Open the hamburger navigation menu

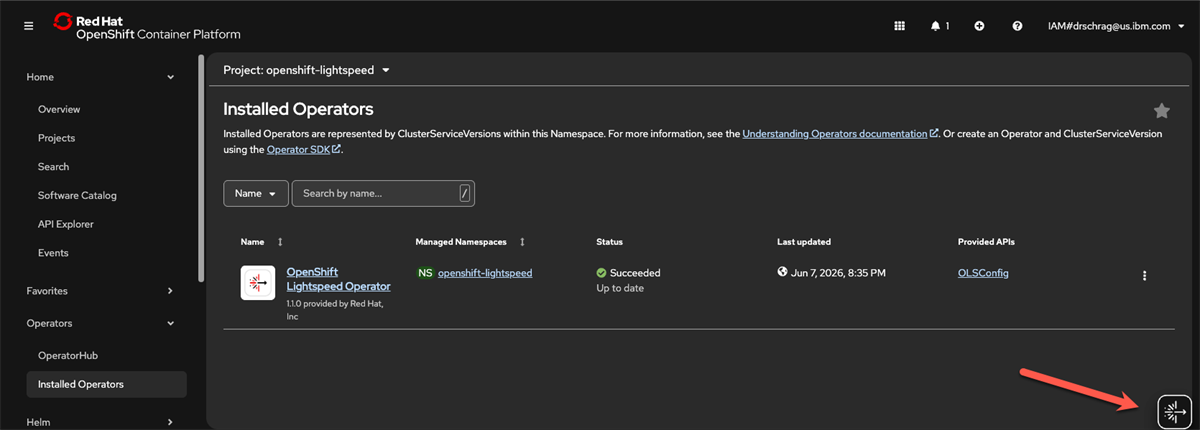(x=28, y=26)
